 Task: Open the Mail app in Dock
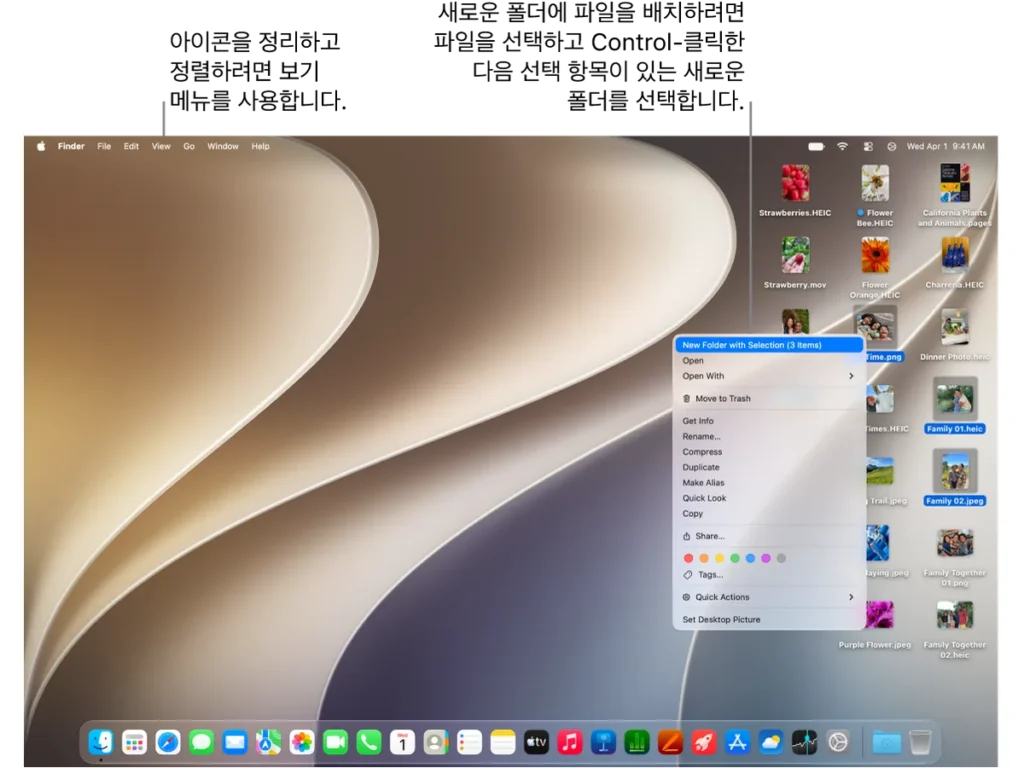pos(234,743)
